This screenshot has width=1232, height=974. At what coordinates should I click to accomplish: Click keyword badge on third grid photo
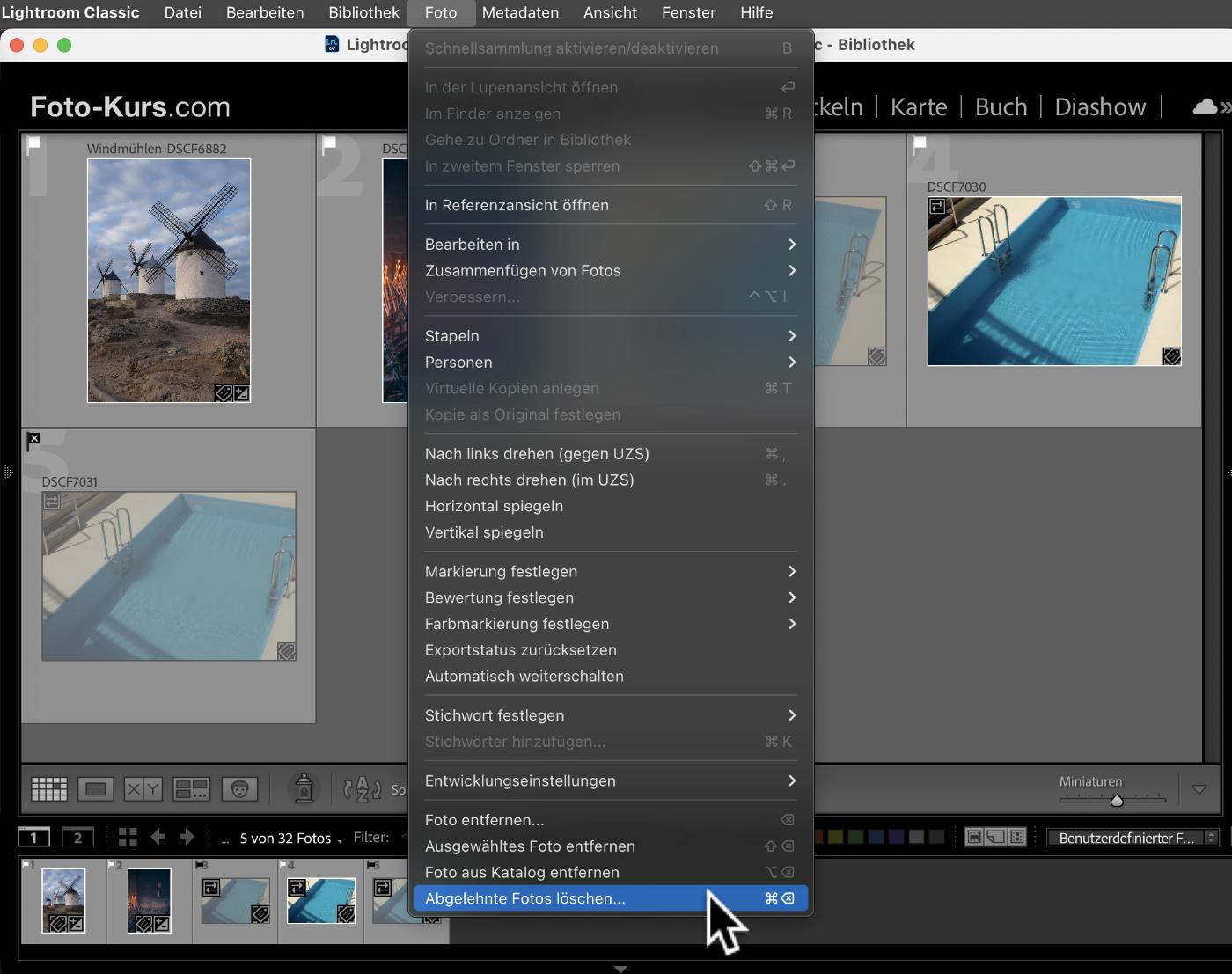(876, 355)
